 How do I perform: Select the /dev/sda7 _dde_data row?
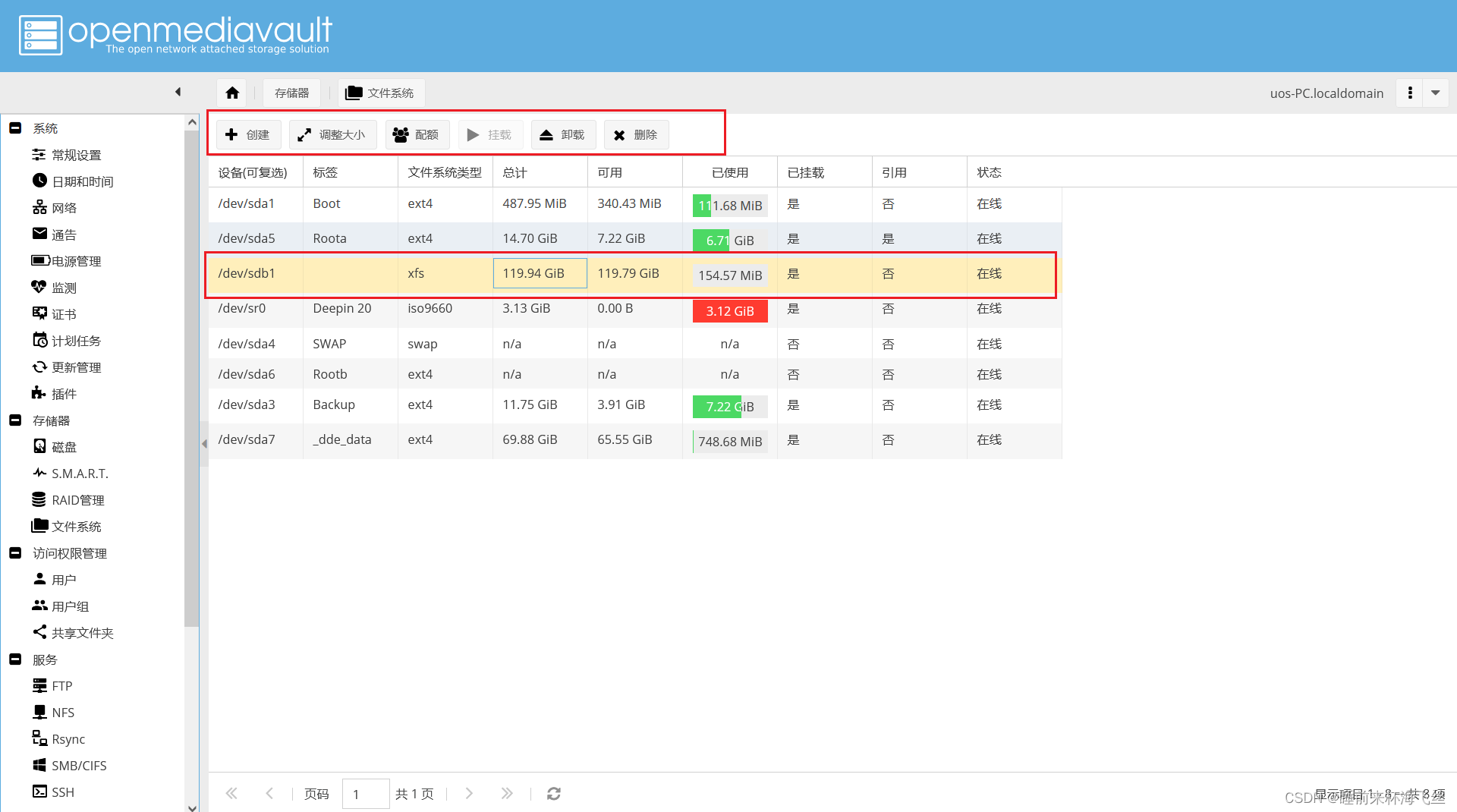(635, 440)
